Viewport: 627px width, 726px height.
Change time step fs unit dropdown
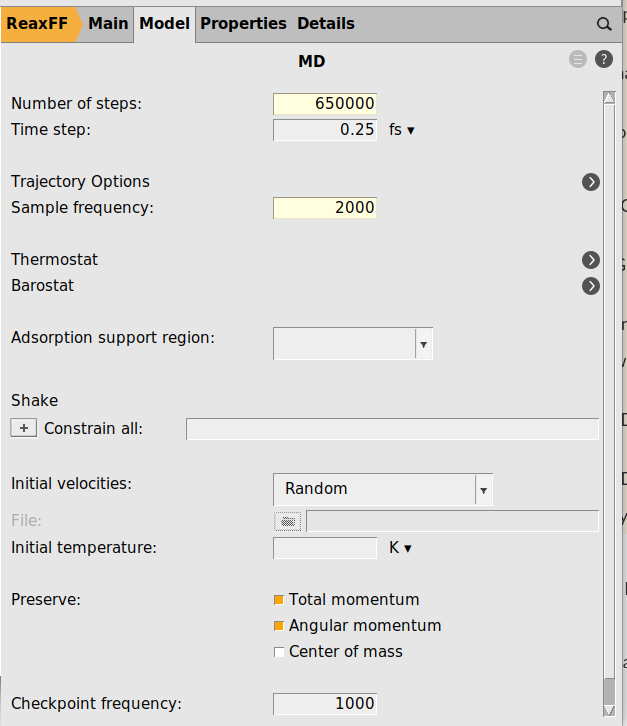click(401, 130)
